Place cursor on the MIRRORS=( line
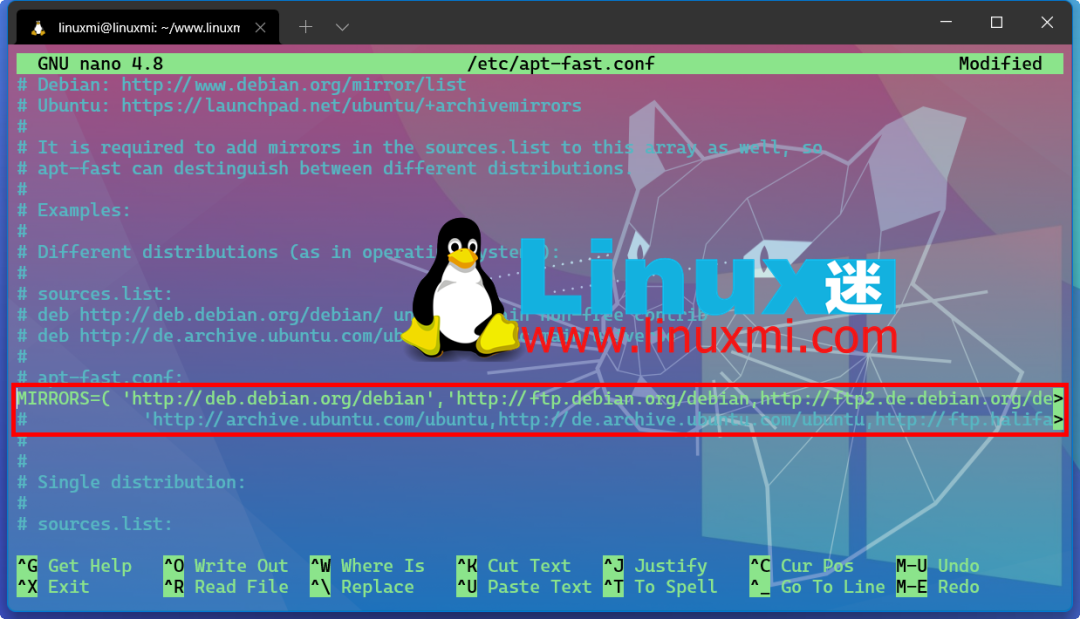This screenshot has height=619, width=1080. 540,399
